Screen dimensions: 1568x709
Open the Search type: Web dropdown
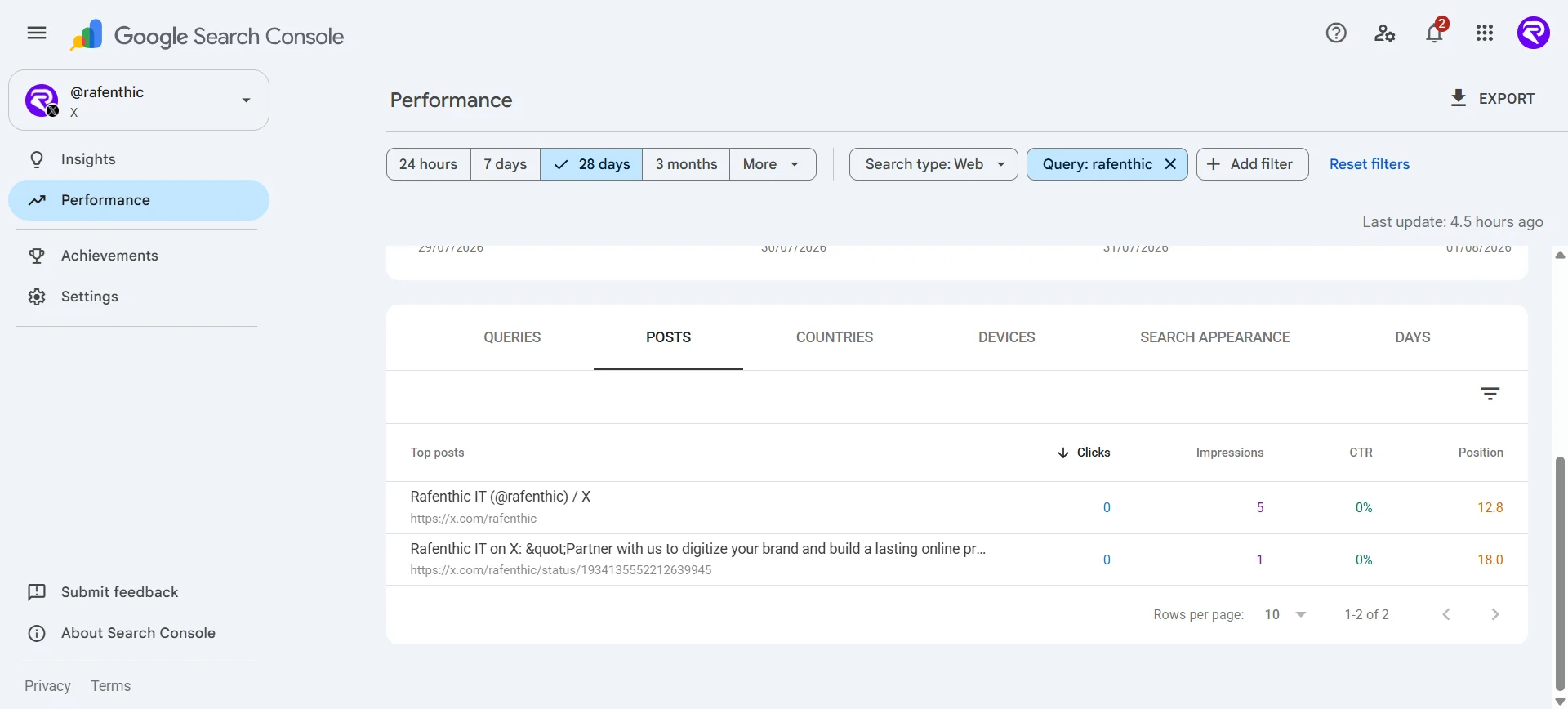point(933,164)
